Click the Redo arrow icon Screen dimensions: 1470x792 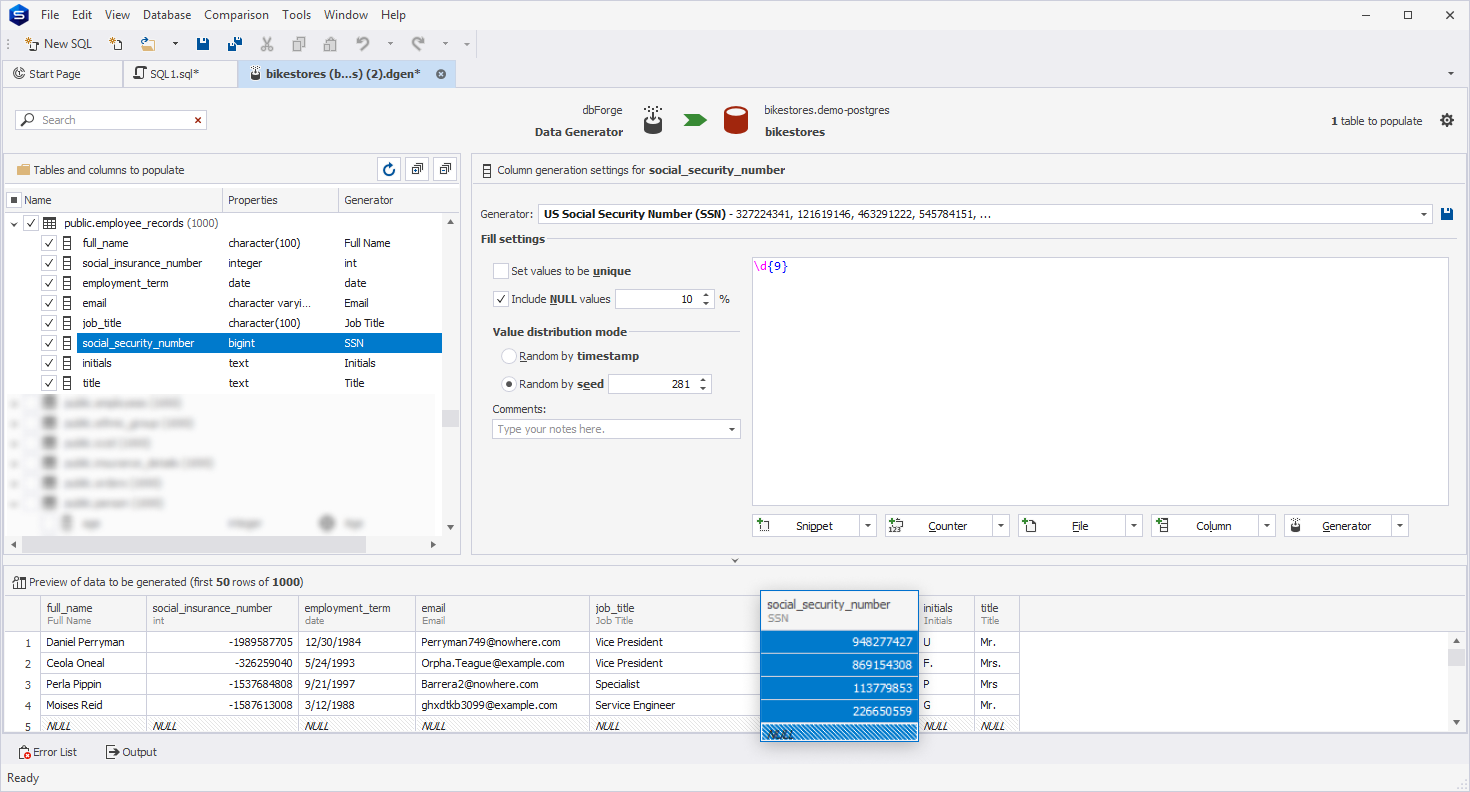point(418,44)
